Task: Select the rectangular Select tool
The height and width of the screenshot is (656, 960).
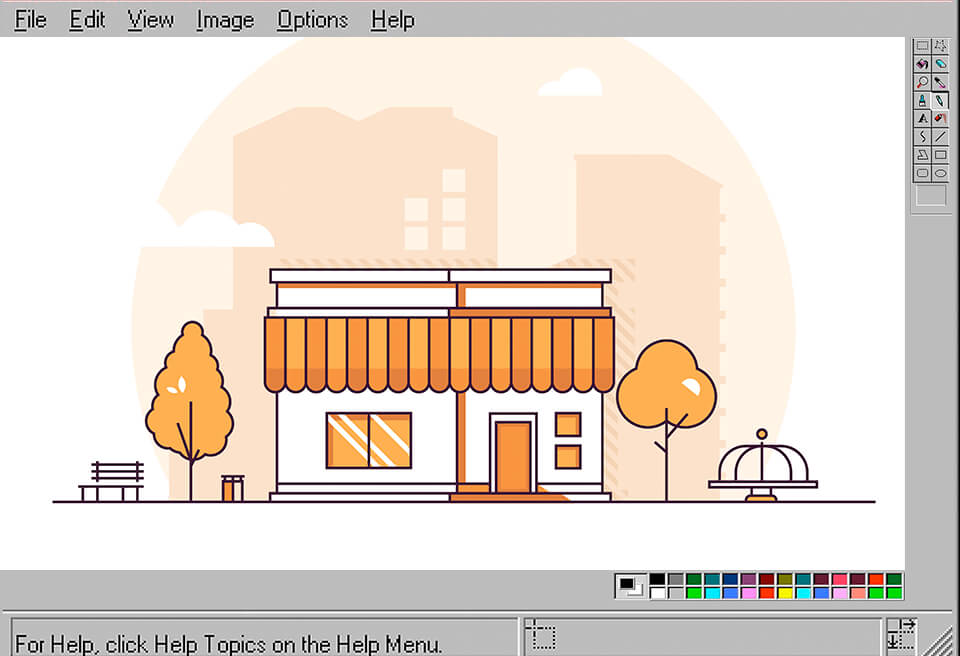Action: [x=922, y=45]
